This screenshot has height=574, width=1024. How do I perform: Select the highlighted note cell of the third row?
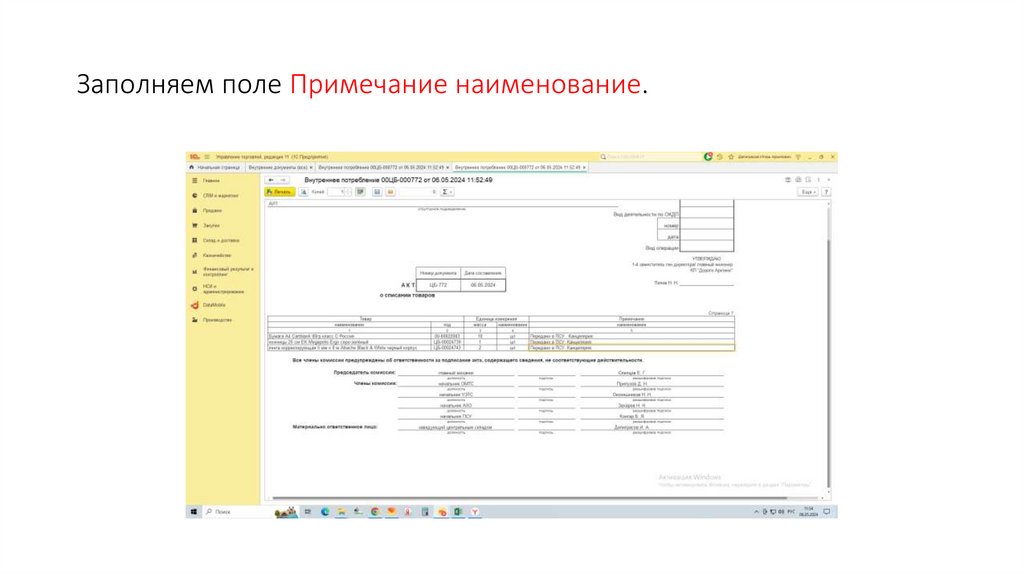click(x=632, y=348)
